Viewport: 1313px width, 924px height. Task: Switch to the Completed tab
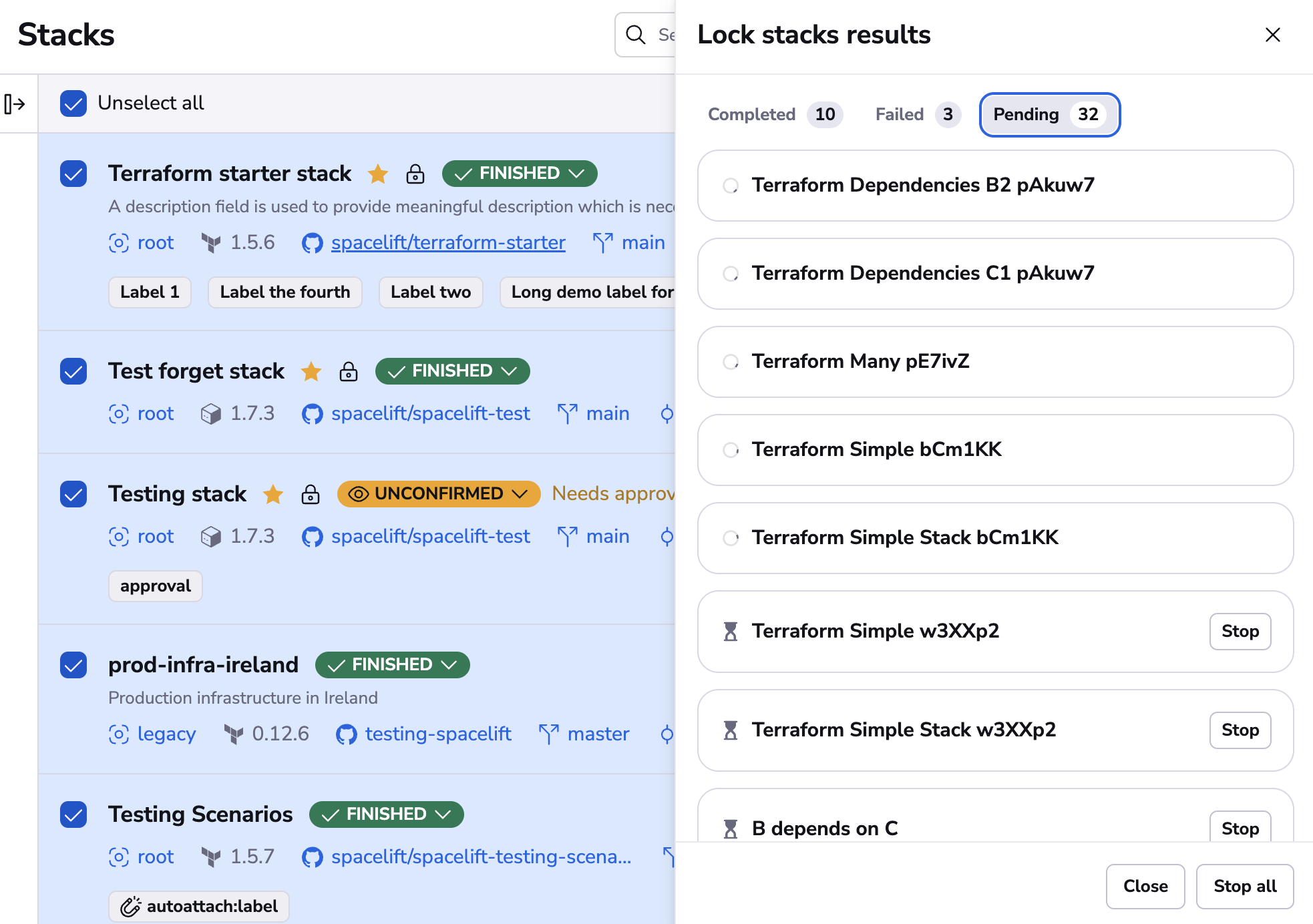(x=775, y=115)
